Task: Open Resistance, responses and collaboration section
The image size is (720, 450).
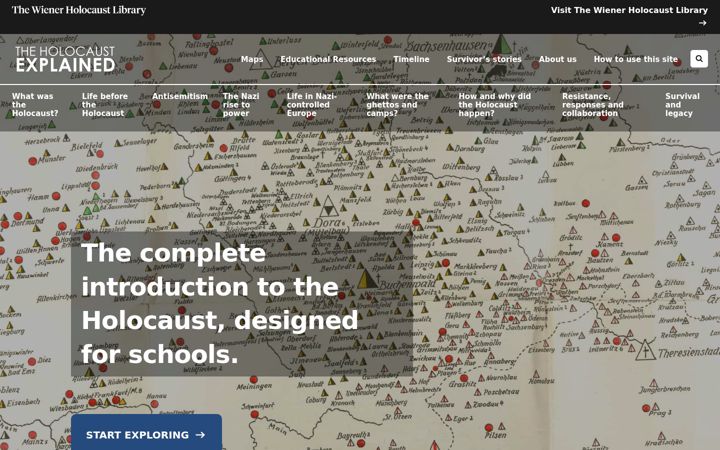Action: [x=593, y=105]
